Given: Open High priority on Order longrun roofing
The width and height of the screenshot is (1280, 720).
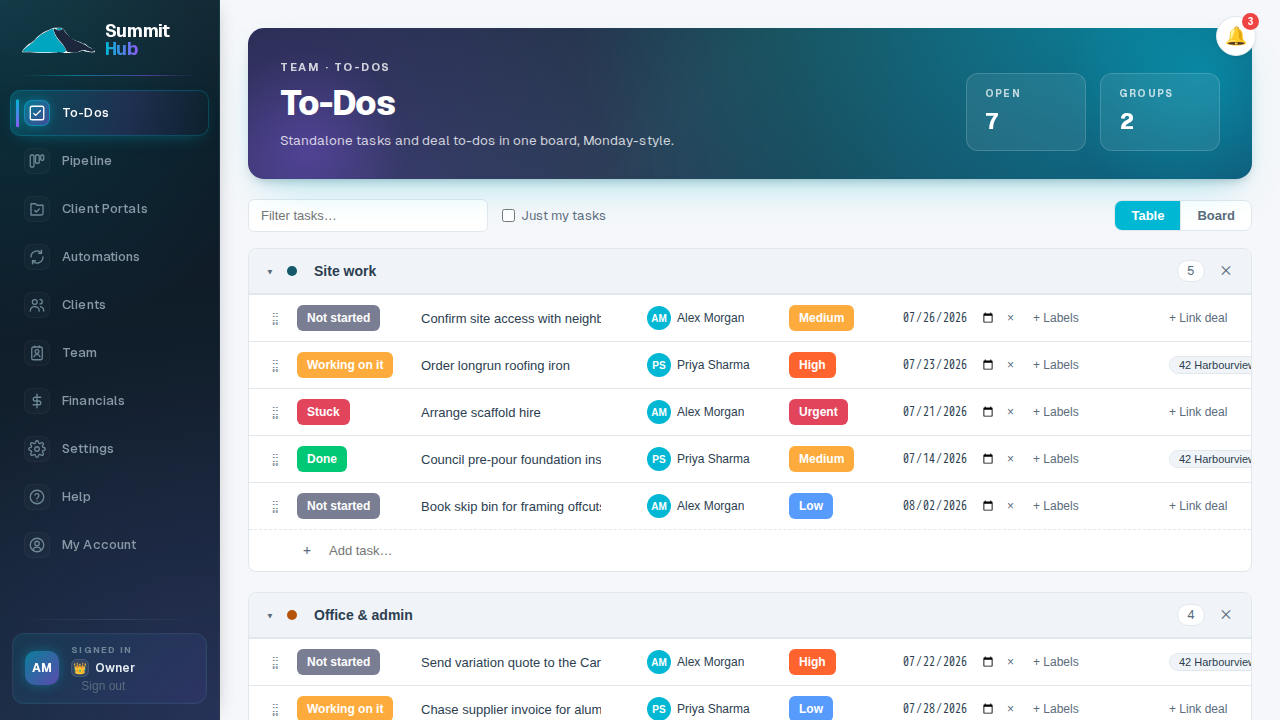Looking at the screenshot, I should (x=812, y=365).
